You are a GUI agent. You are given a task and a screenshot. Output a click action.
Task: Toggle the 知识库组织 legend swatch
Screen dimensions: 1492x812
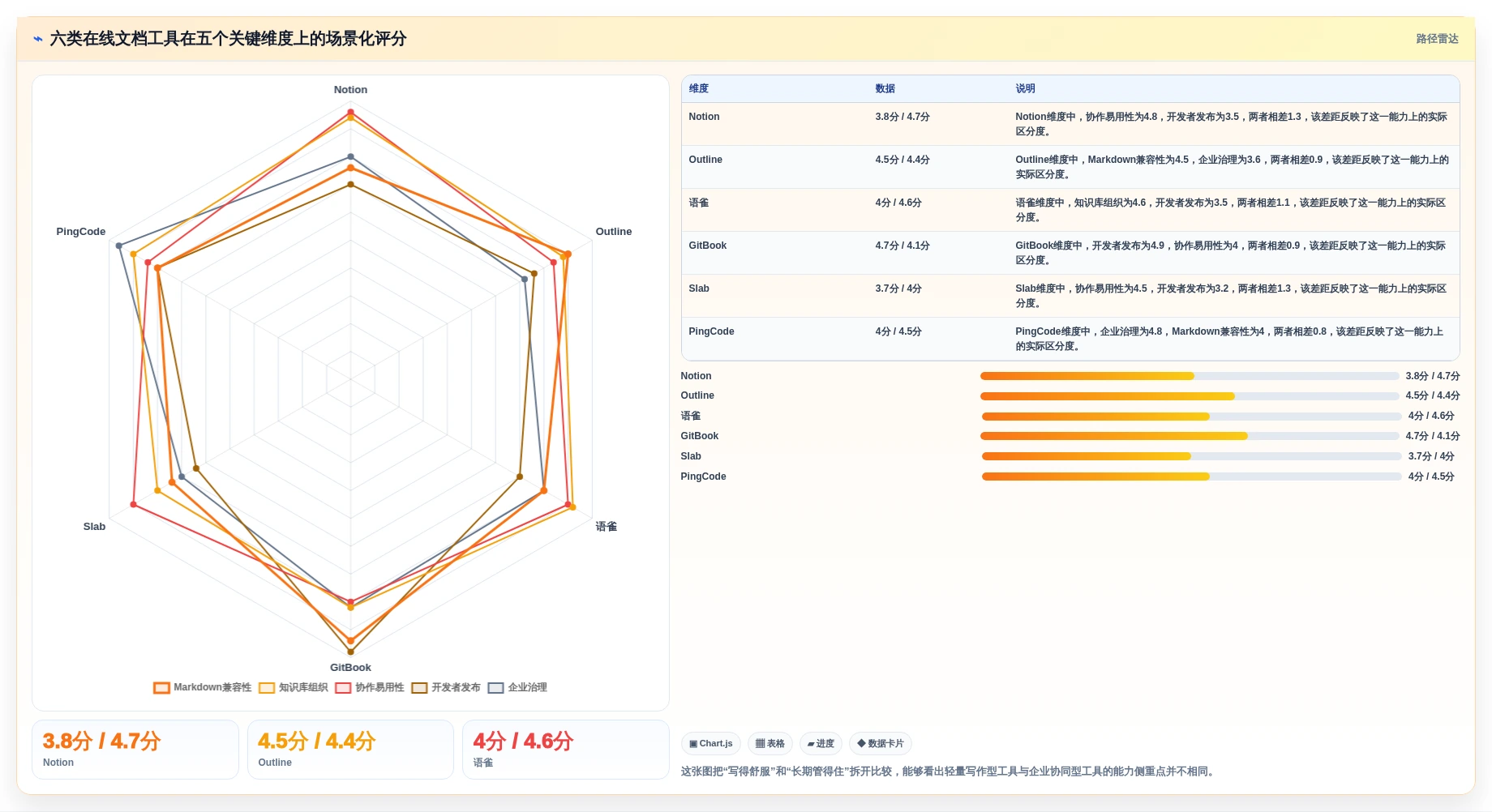click(267, 688)
